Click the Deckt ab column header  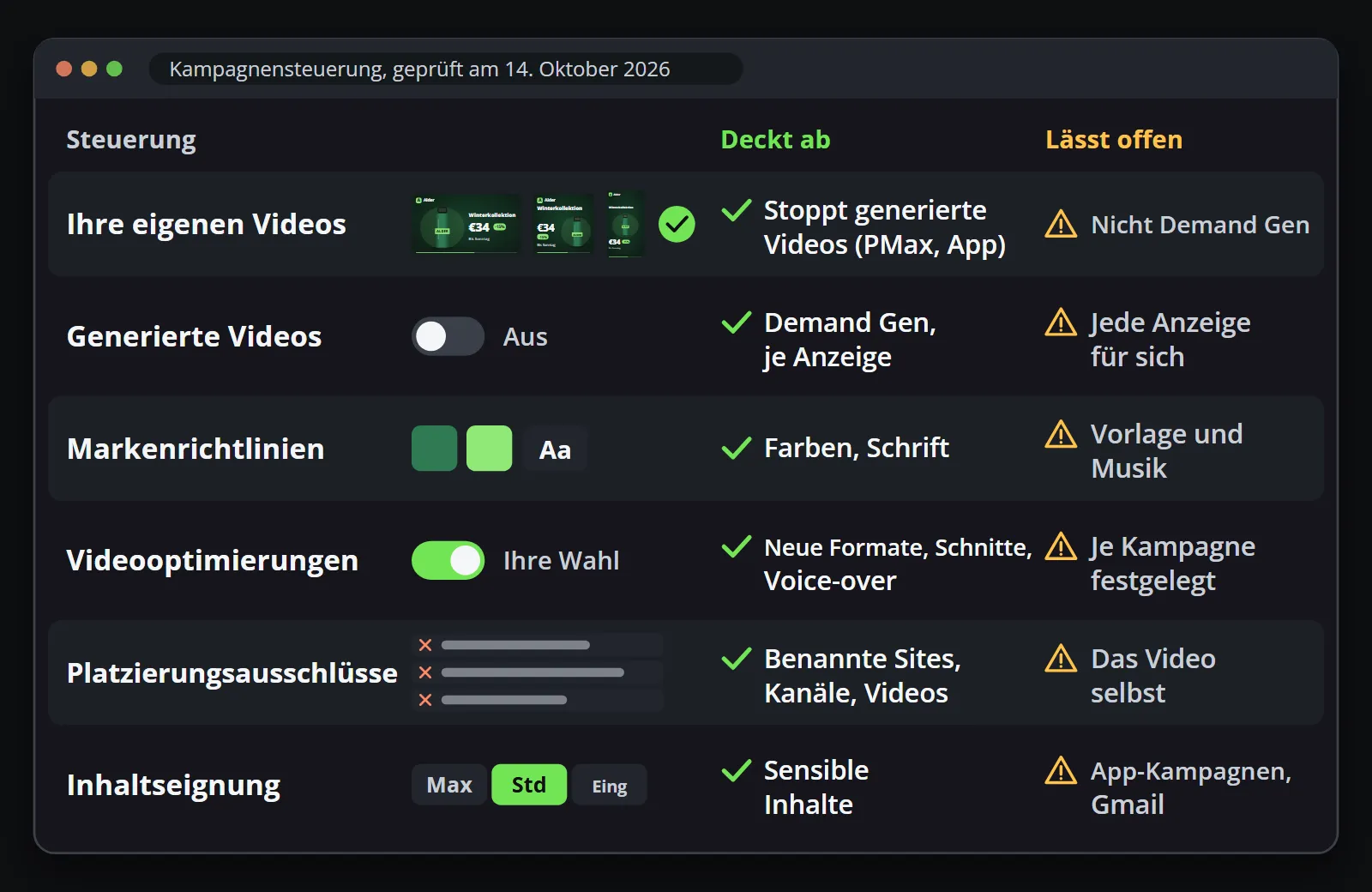click(775, 140)
